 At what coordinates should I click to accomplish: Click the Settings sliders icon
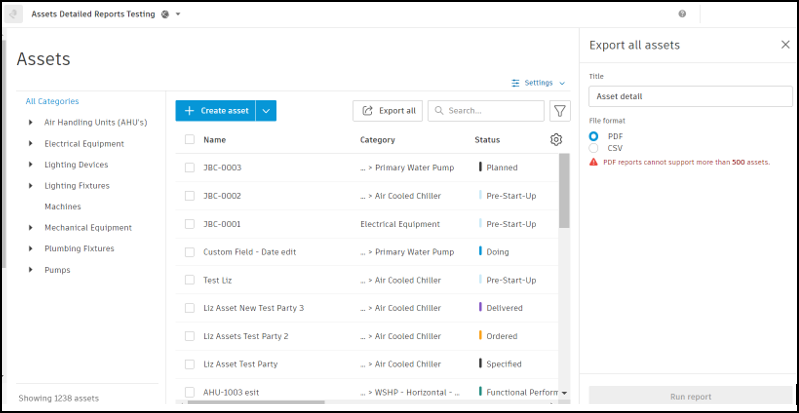click(516, 83)
